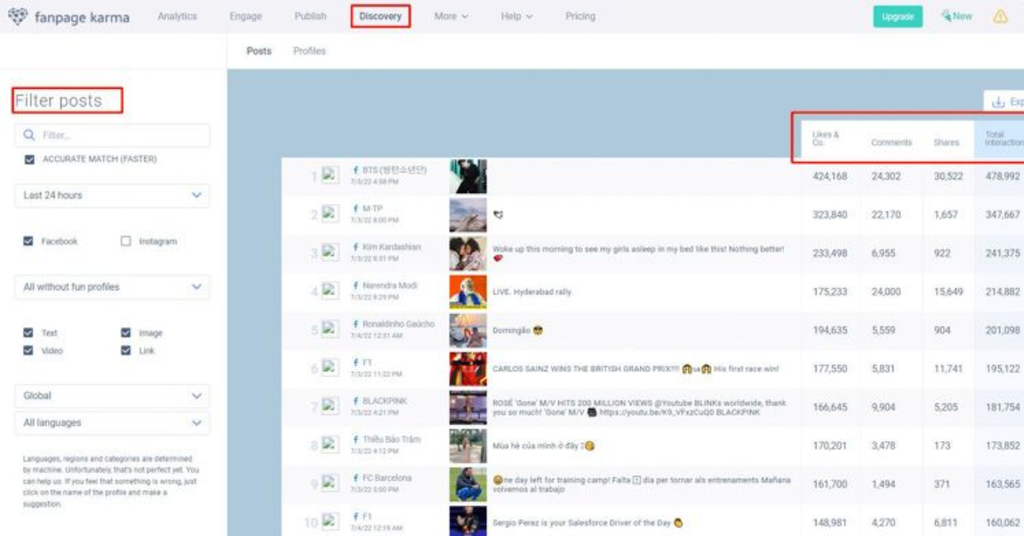Click the Upgrade button
The width and height of the screenshot is (1024, 536).
tap(898, 16)
